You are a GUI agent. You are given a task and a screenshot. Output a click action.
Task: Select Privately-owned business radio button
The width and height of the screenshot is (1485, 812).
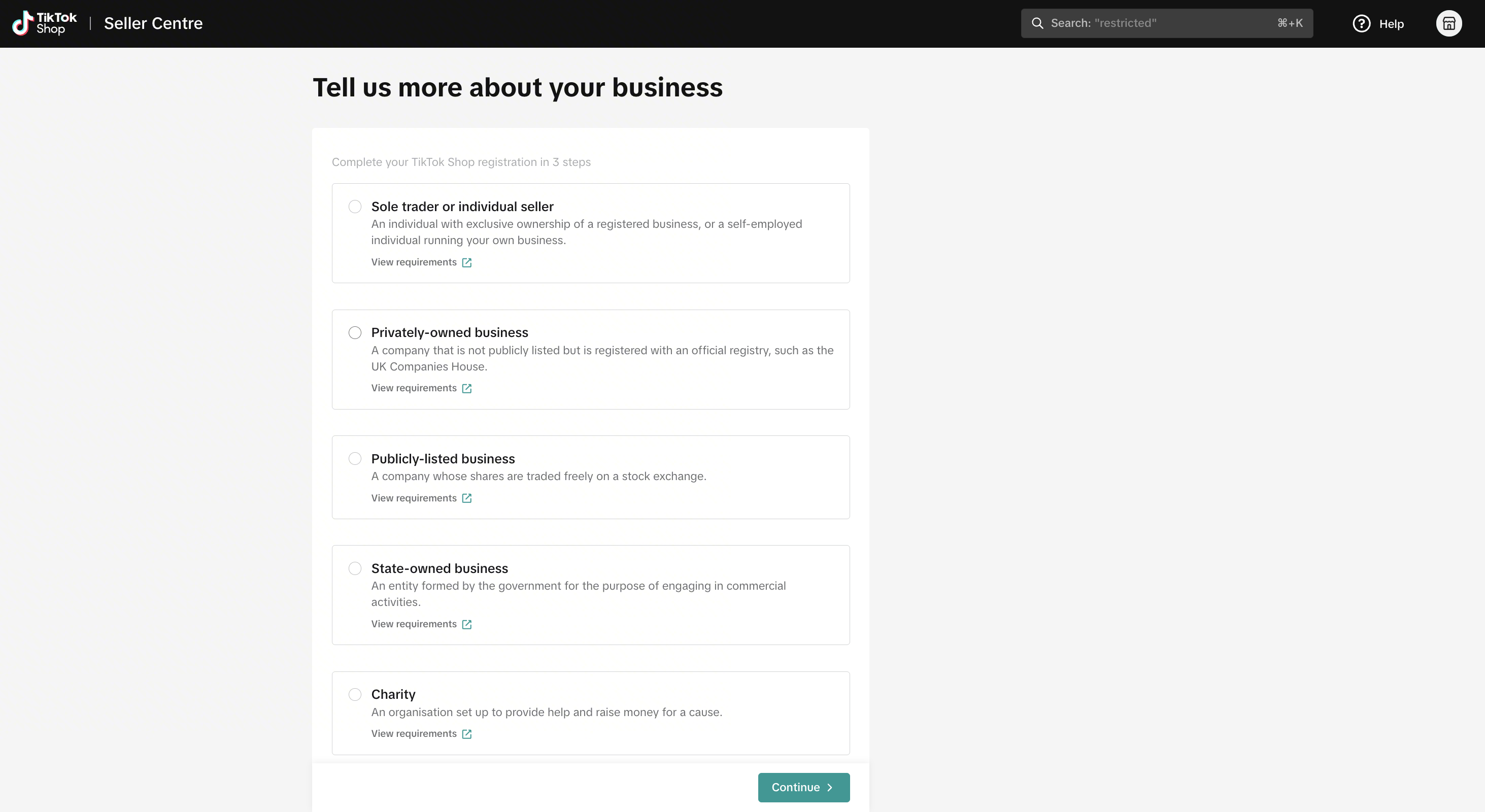[x=355, y=332]
